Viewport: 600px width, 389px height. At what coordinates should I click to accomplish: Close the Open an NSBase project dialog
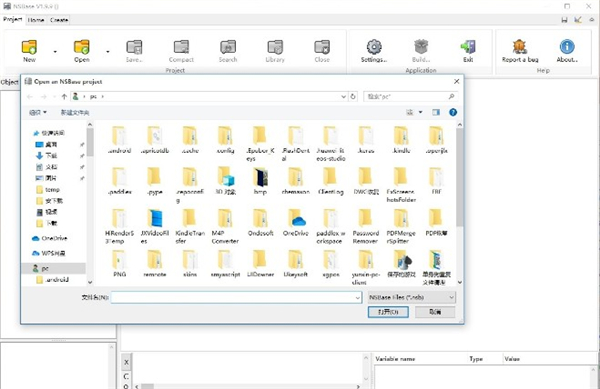(x=456, y=81)
